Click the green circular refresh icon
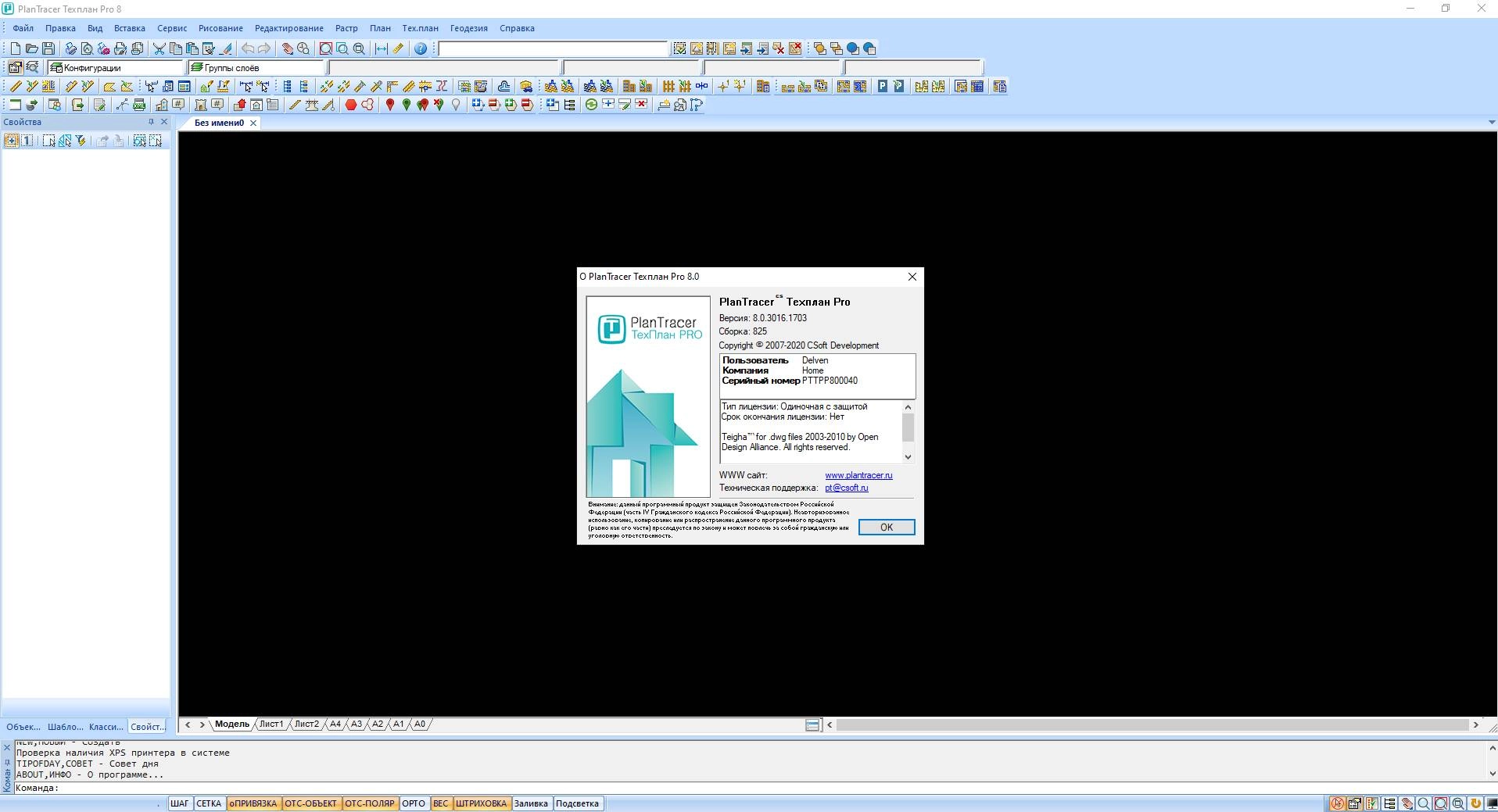The width and height of the screenshot is (1498, 812). click(592, 105)
